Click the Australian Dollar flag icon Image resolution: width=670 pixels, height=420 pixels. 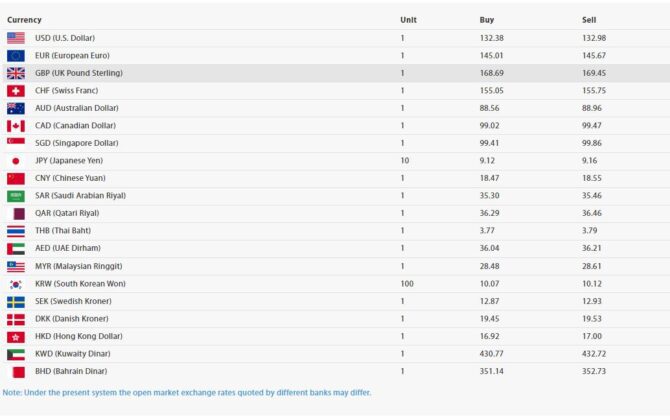16,108
